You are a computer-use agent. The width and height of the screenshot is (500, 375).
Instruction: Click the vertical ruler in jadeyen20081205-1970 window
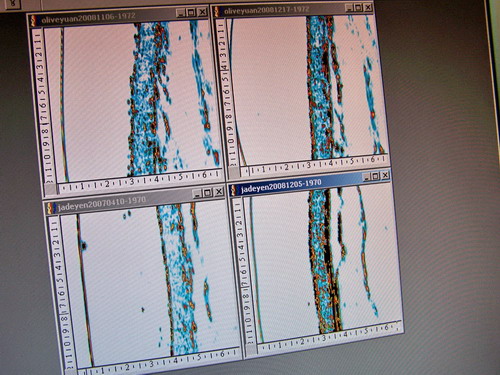click(x=243, y=270)
